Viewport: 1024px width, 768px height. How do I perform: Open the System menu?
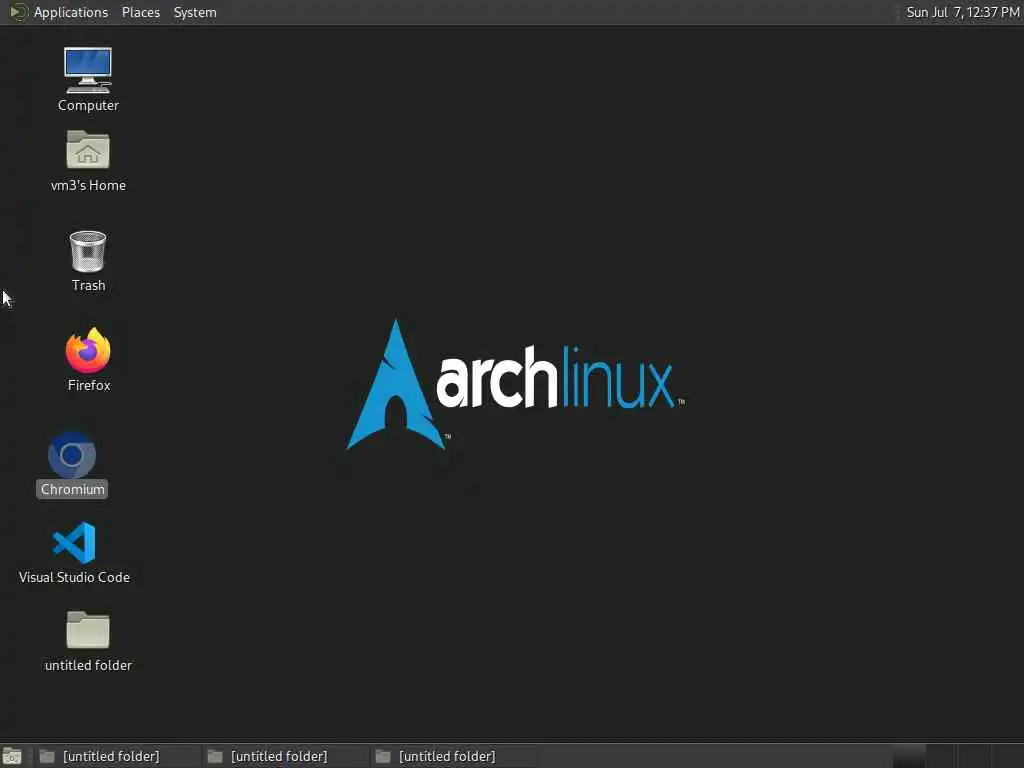[x=195, y=12]
